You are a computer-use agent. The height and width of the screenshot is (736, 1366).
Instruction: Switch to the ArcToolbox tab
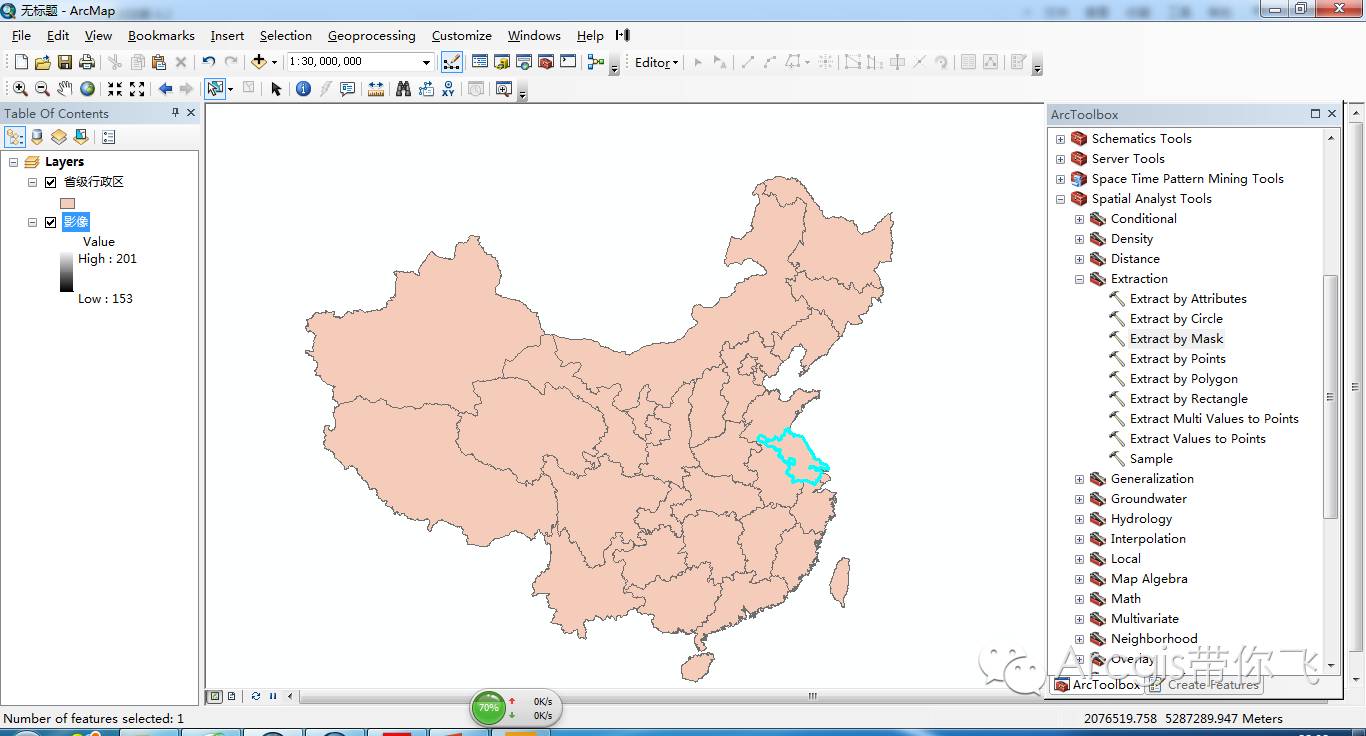[1097, 685]
